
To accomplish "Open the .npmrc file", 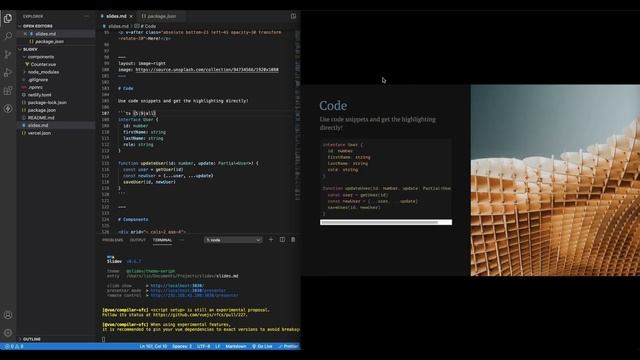I will click(x=36, y=87).
